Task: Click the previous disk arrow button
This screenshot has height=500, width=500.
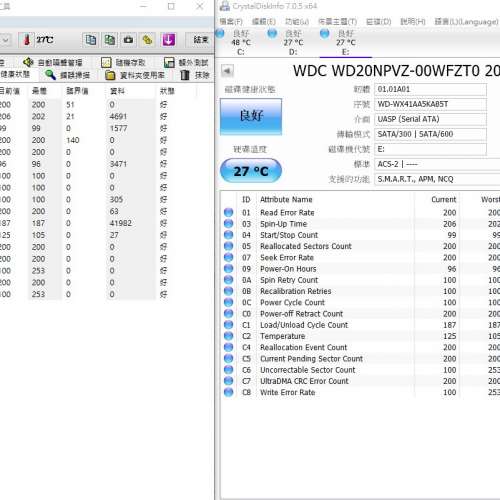Action: tap(227, 71)
